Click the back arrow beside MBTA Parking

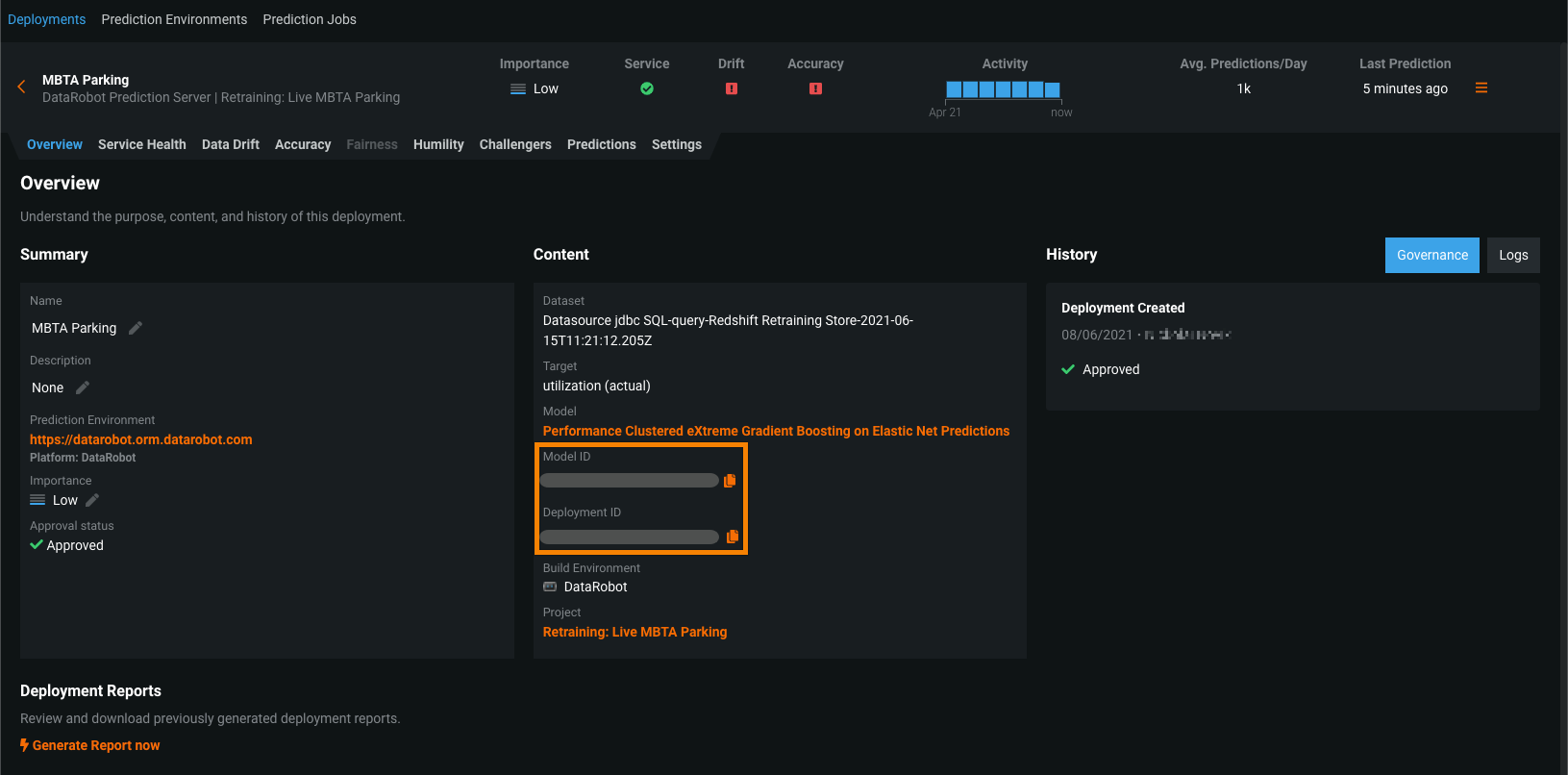(x=21, y=87)
